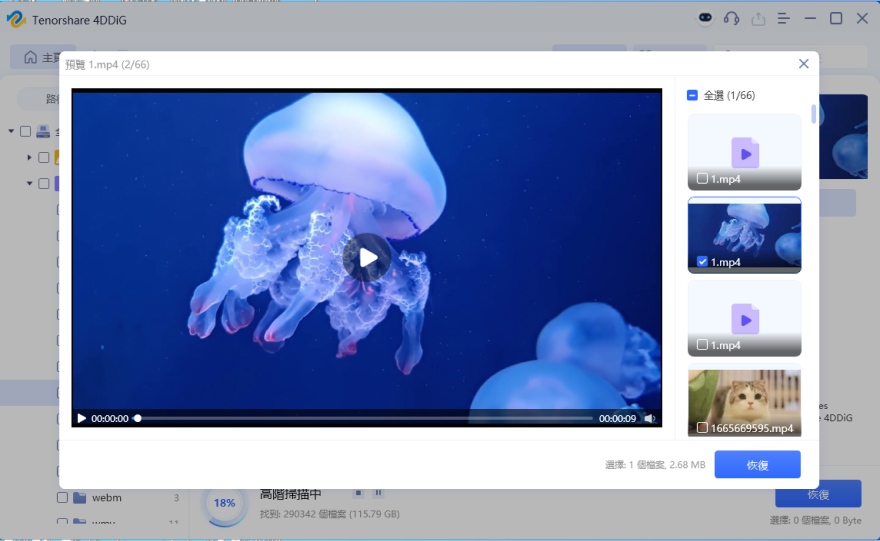Tick the webm folder checkbox

62,497
